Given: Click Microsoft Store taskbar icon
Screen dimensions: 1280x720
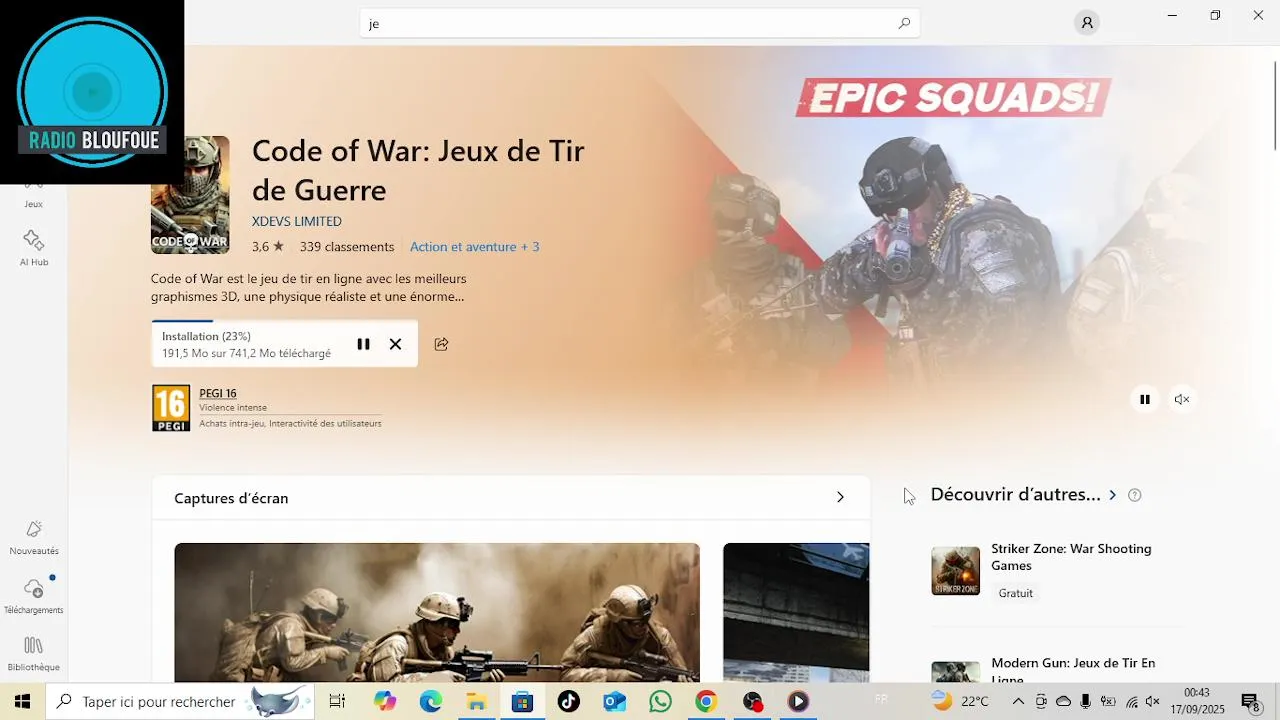Looking at the screenshot, I should 522,701.
